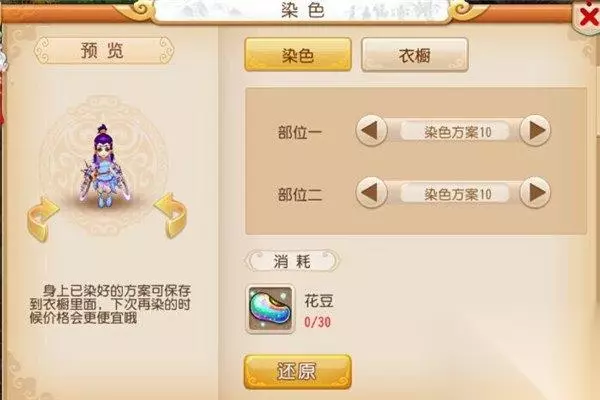Click the 部位一 染色方案10 value field
Screen dimensions: 600x400
(x=455, y=132)
